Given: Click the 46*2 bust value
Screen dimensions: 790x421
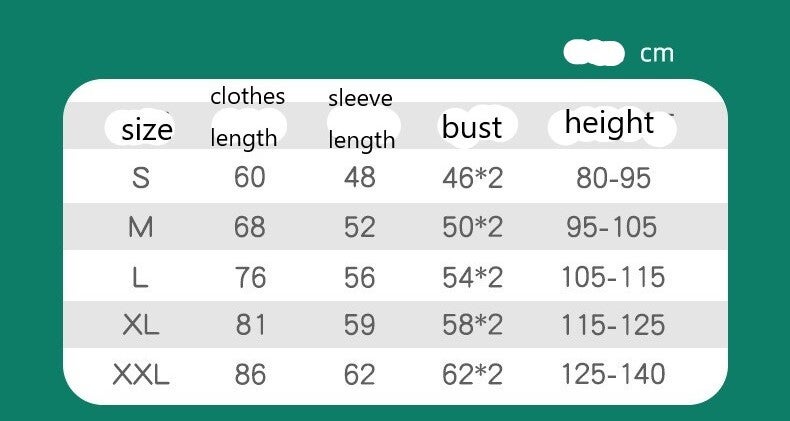Looking at the screenshot, I should pyautogui.click(x=472, y=178).
